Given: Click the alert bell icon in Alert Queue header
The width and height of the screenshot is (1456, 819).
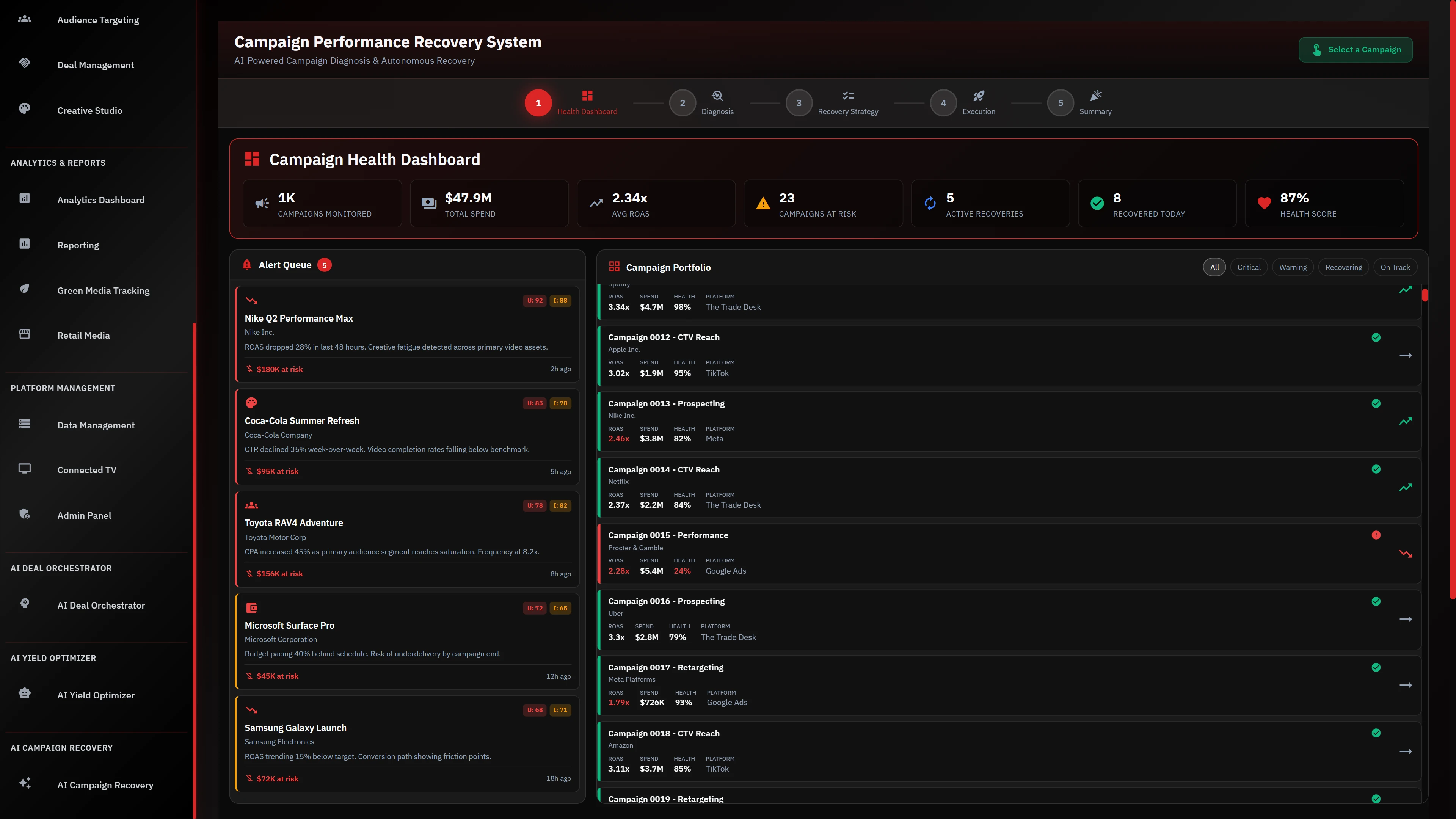Looking at the screenshot, I should coord(247,264).
